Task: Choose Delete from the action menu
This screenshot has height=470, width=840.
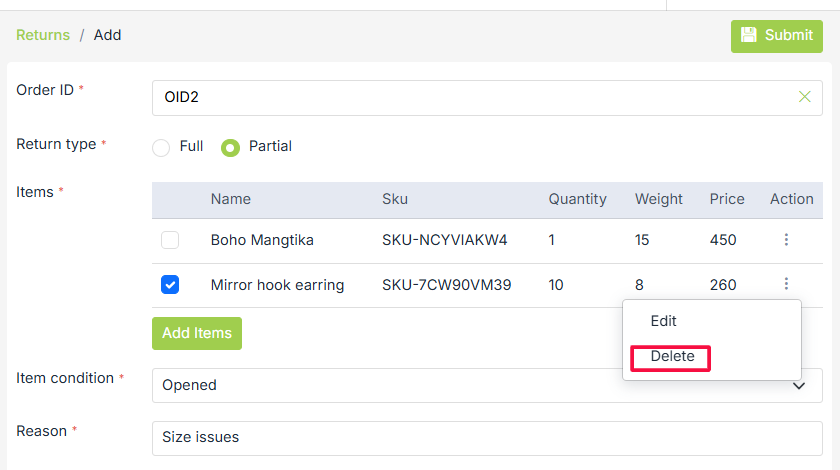Action: tap(671, 357)
